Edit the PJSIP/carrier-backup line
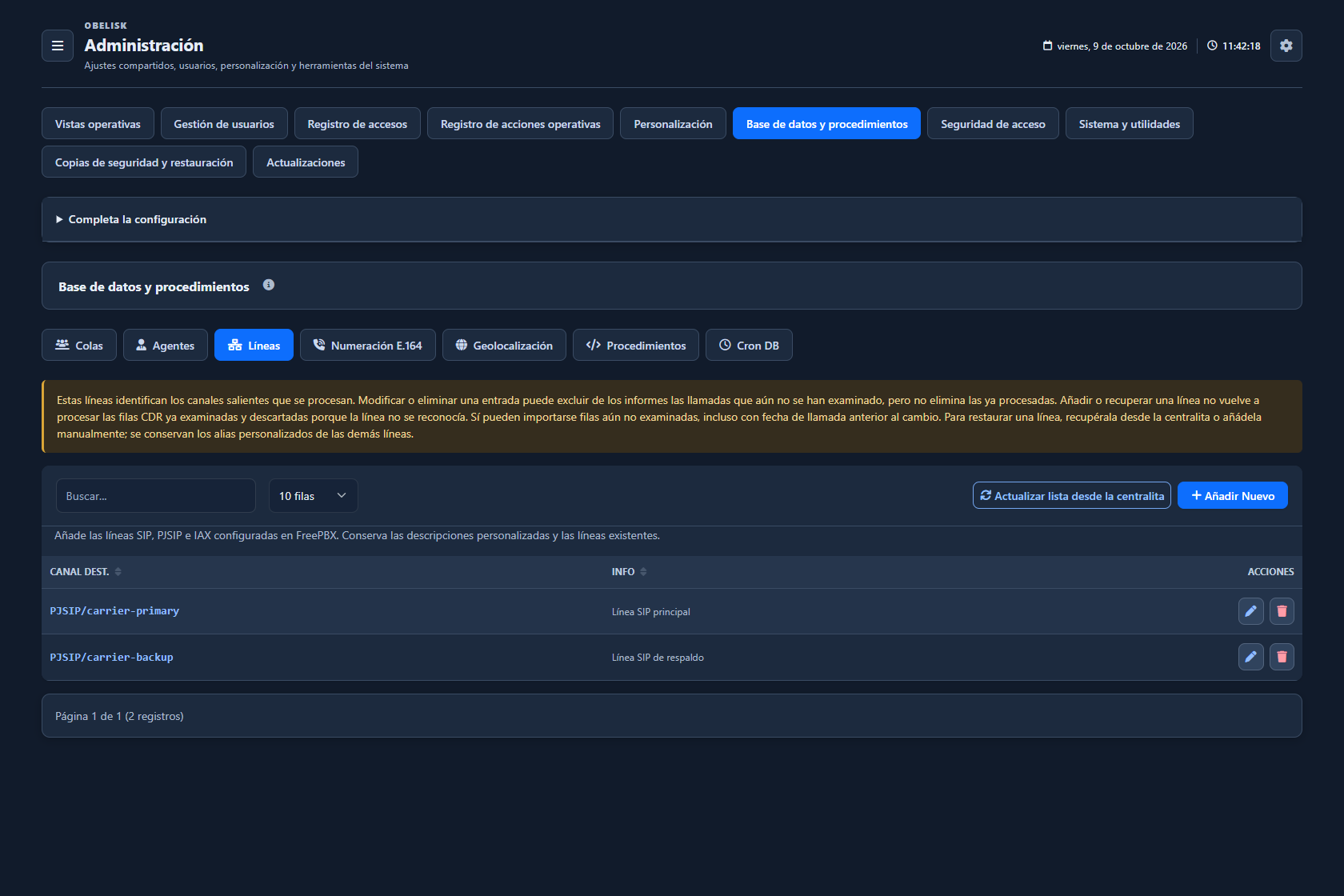The height and width of the screenshot is (896, 1344). (x=1251, y=657)
